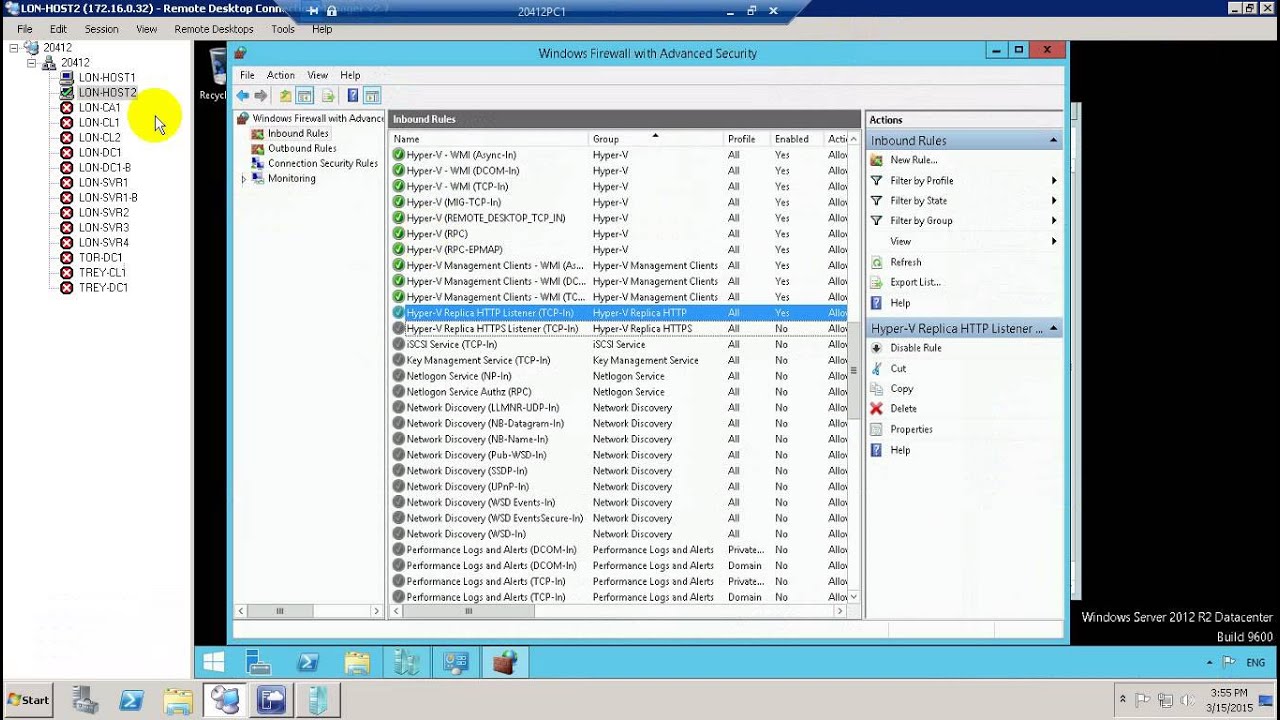The height and width of the screenshot is (720, 1280).
Task: Click the Windows Start logo in remote session
Action: coord(213,662)
